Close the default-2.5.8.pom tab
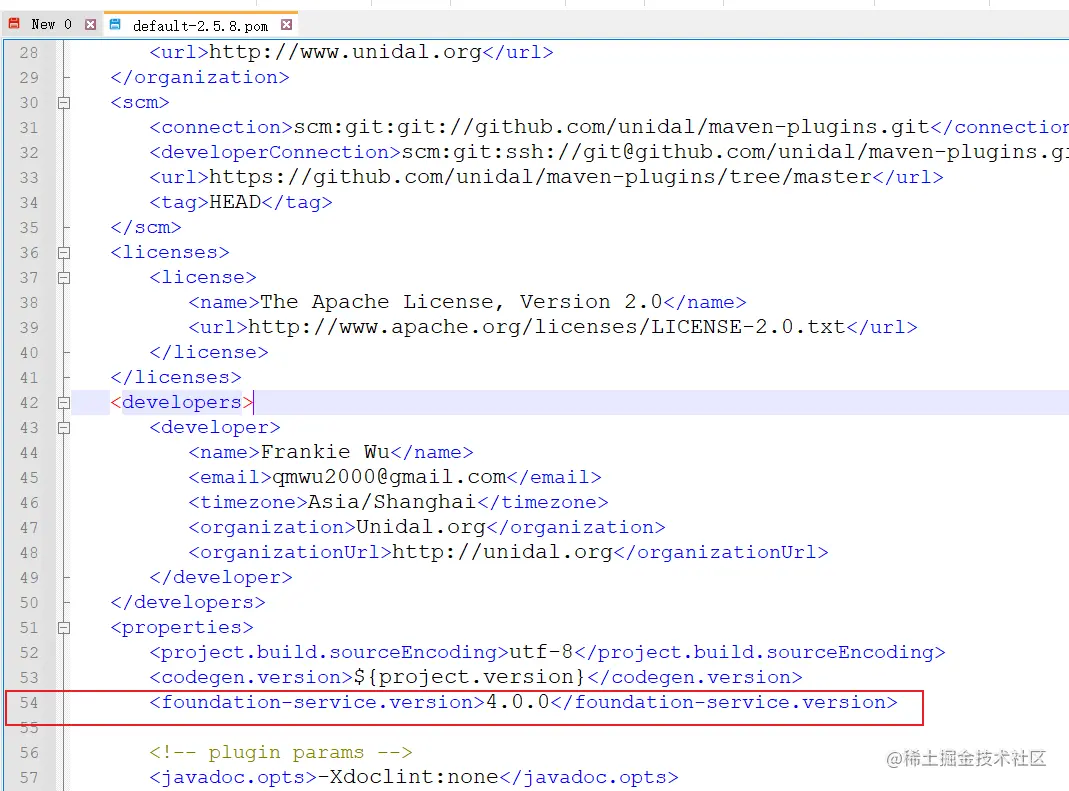The width and height of the screenshot is (1069, 791). 286,25
